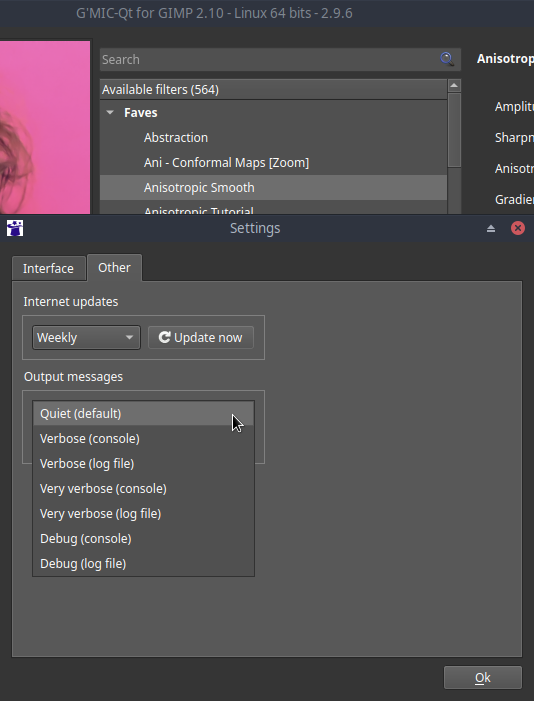Click the Available filters (564) header
The image size is (534, 701).
tap(273, 89)
